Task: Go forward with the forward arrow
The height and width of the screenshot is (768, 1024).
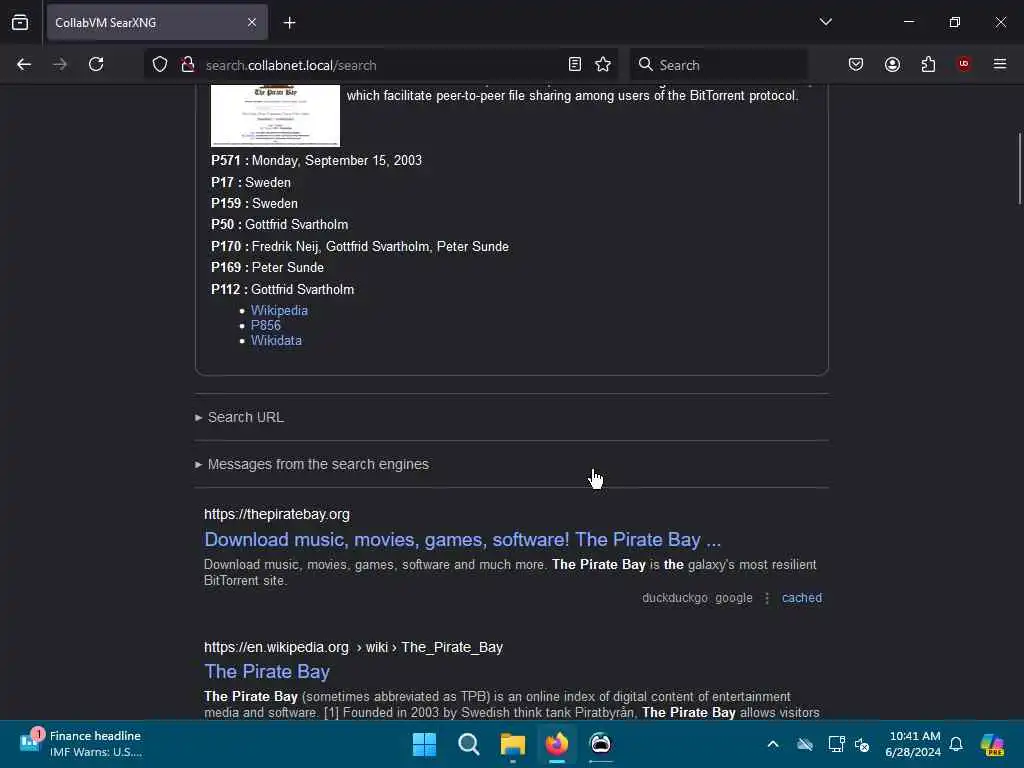Action: (60, 65)
